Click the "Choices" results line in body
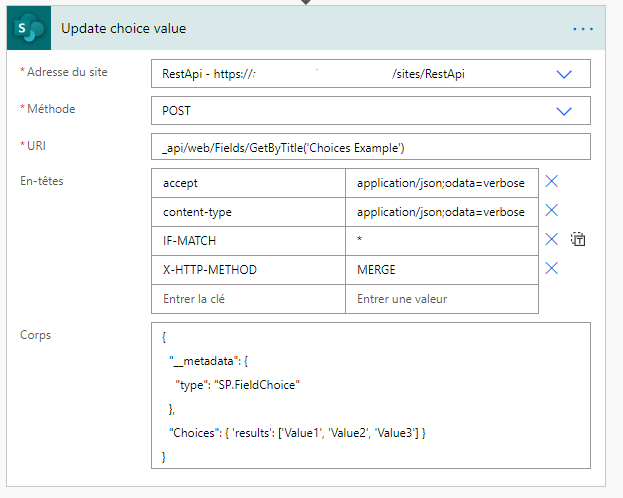623x498 pixels. (x=297, y=433)
